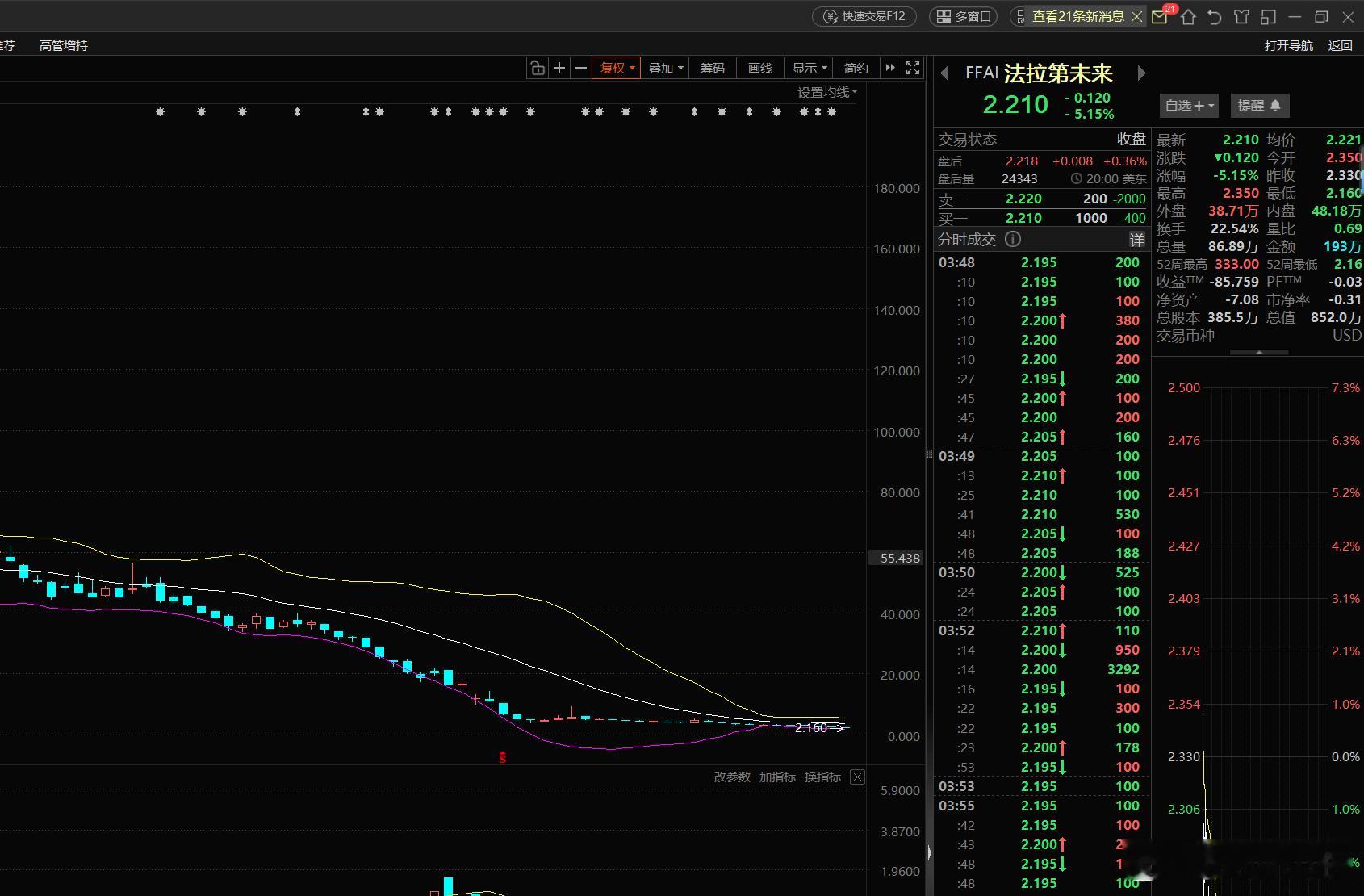Image resolution: width=1364 pixels, height=896 pixels.
Task: Click the 提醒 alert bell button
Action: (x=1259, y=106)
